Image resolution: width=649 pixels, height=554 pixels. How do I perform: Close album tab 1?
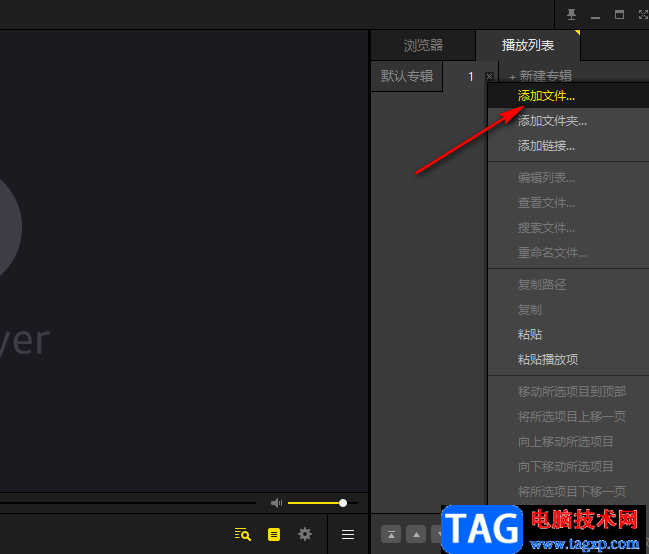click(x=489, y=77)
